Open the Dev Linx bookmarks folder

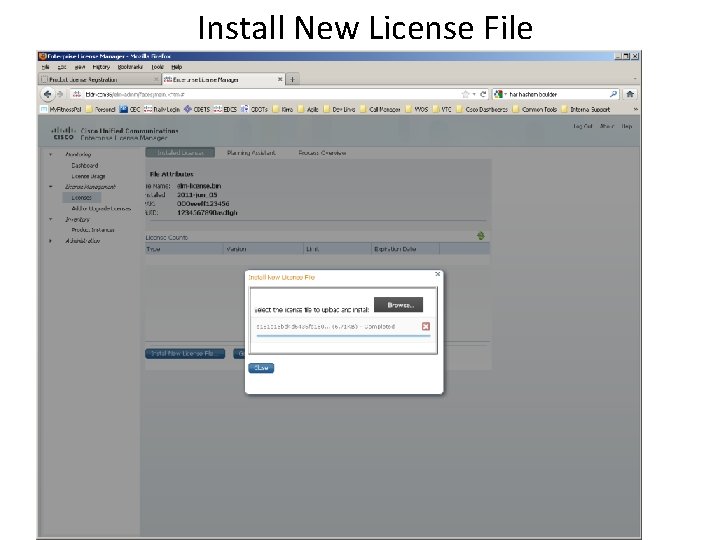339,109
